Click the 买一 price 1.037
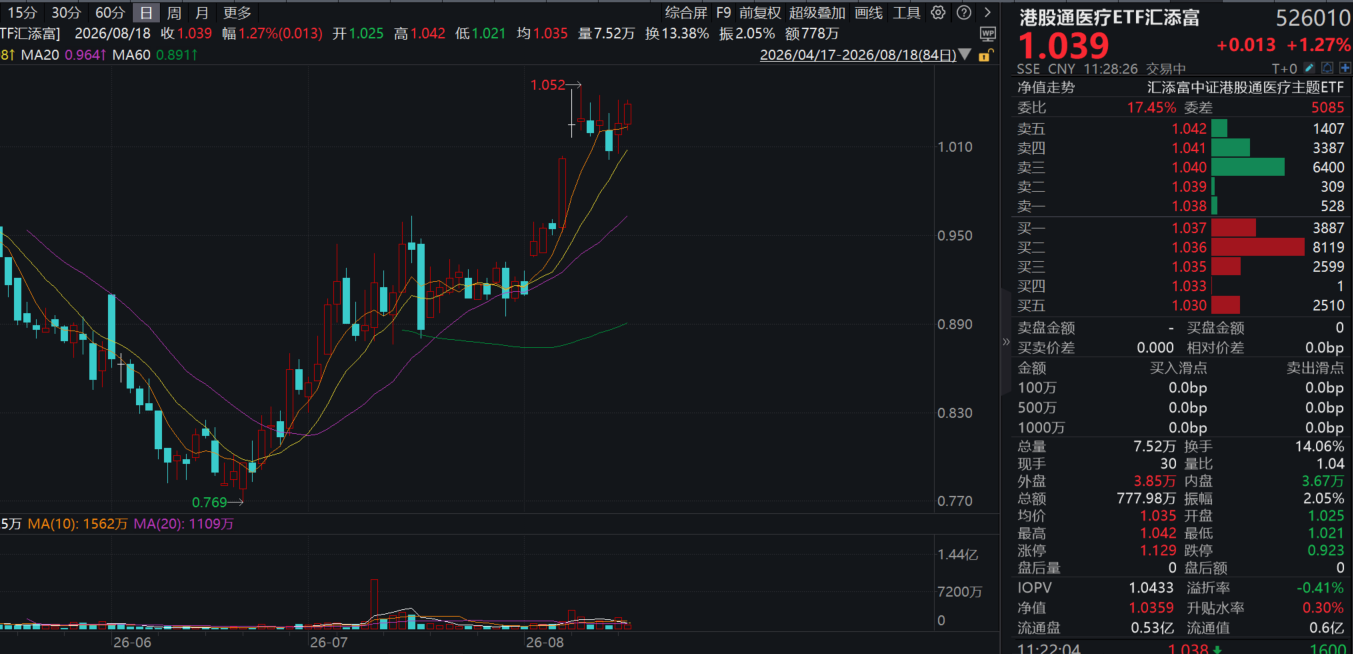 [x=1189, y=228]
